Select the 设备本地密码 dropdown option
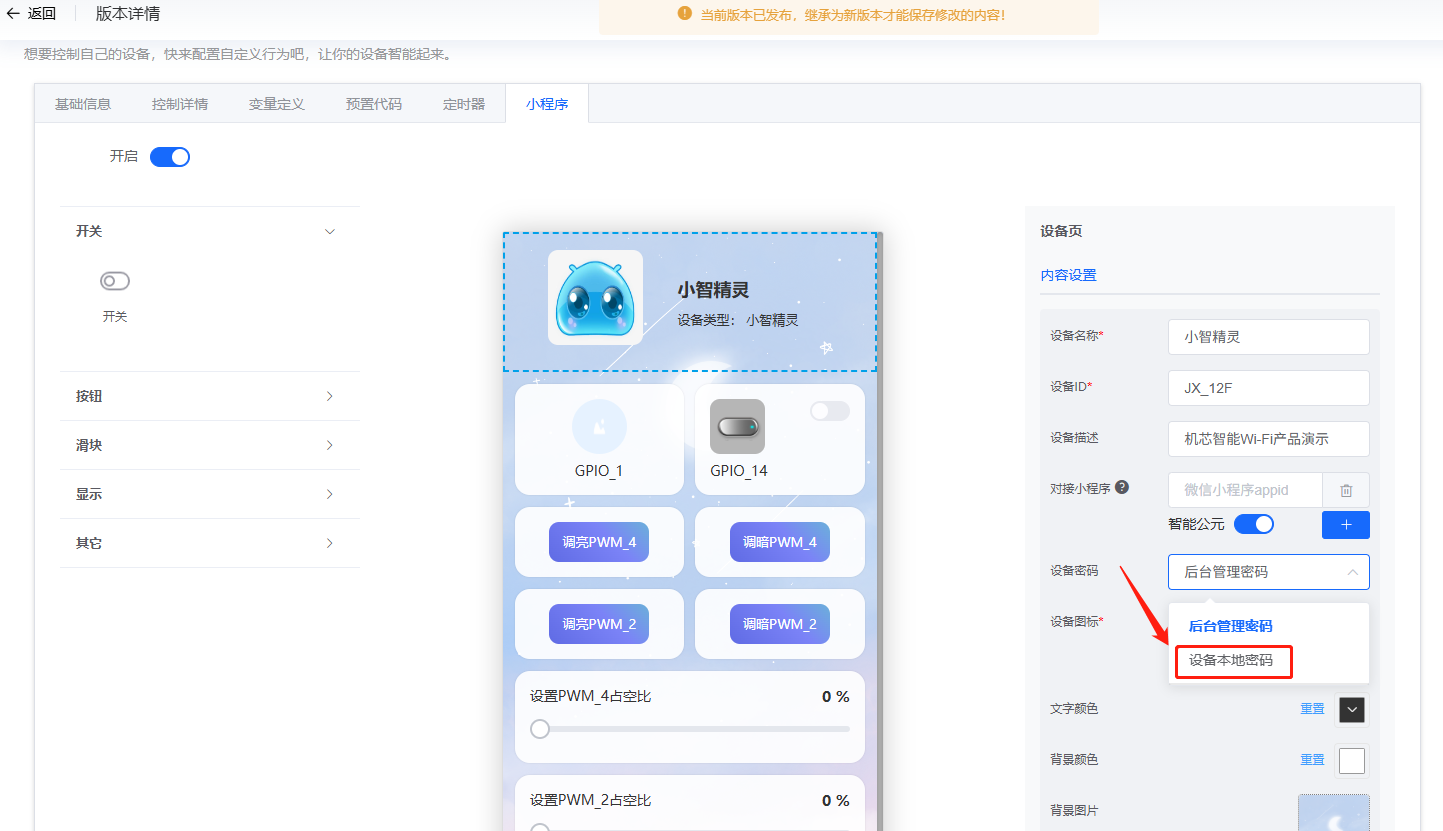The width and height of the screenshot is (1443, 831). tap(1232, 661)
